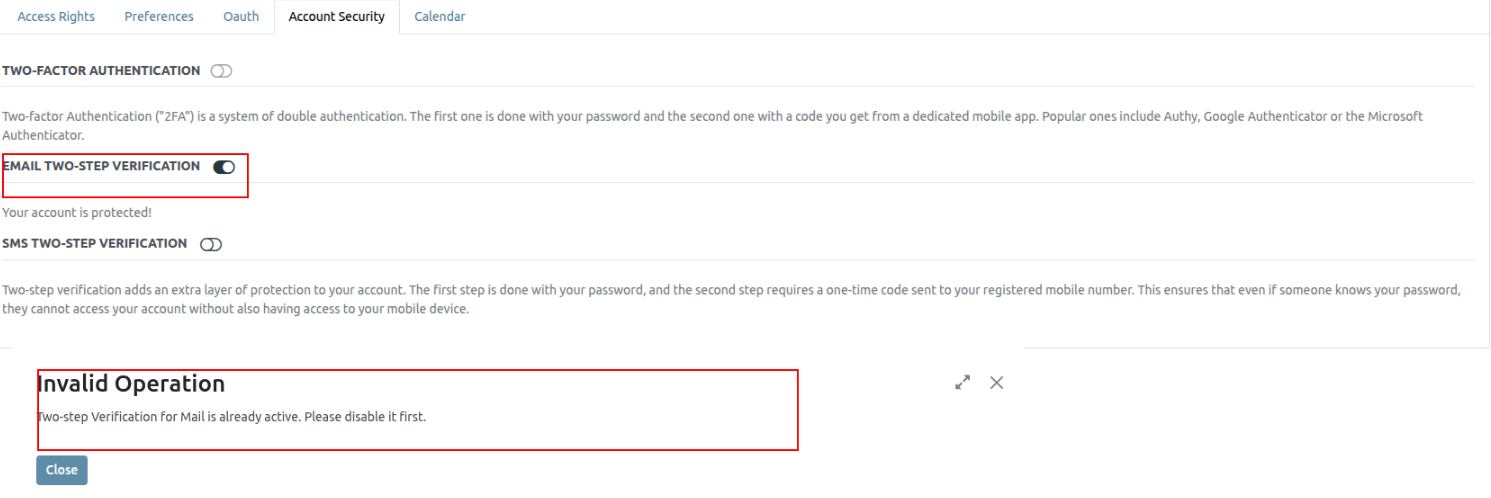Go to the Oauth tab

point(241,17)
